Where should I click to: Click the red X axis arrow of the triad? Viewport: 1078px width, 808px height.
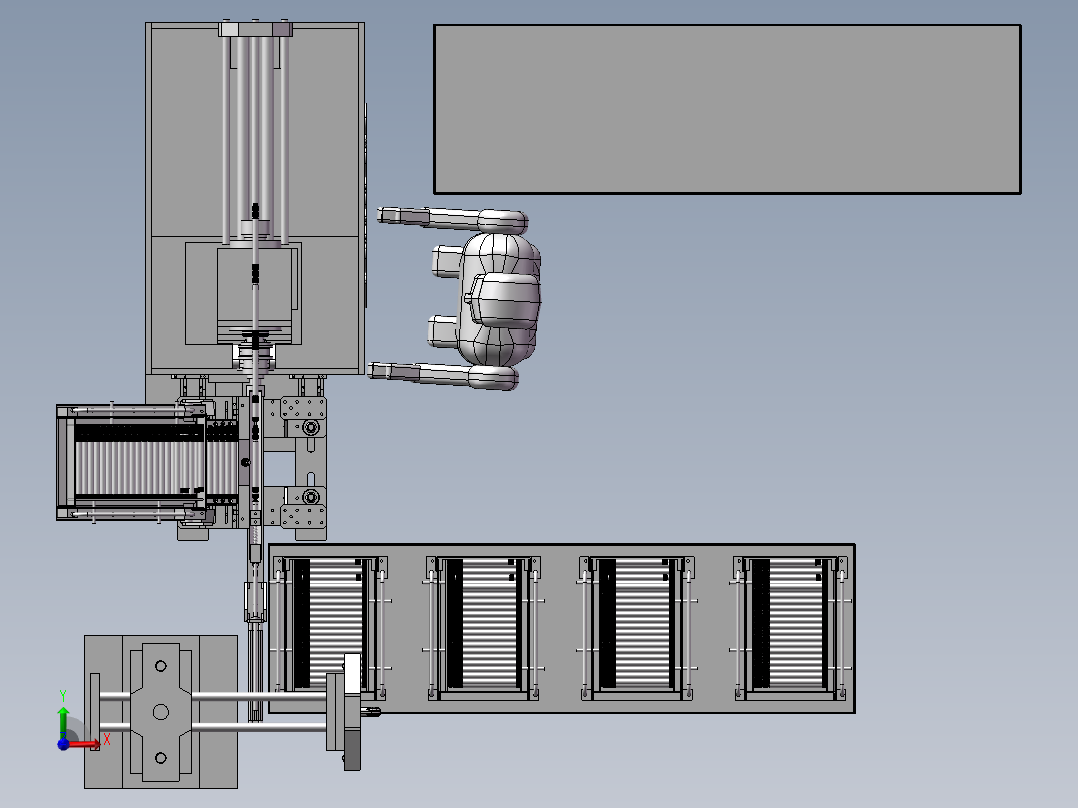[x=84, y=743]
